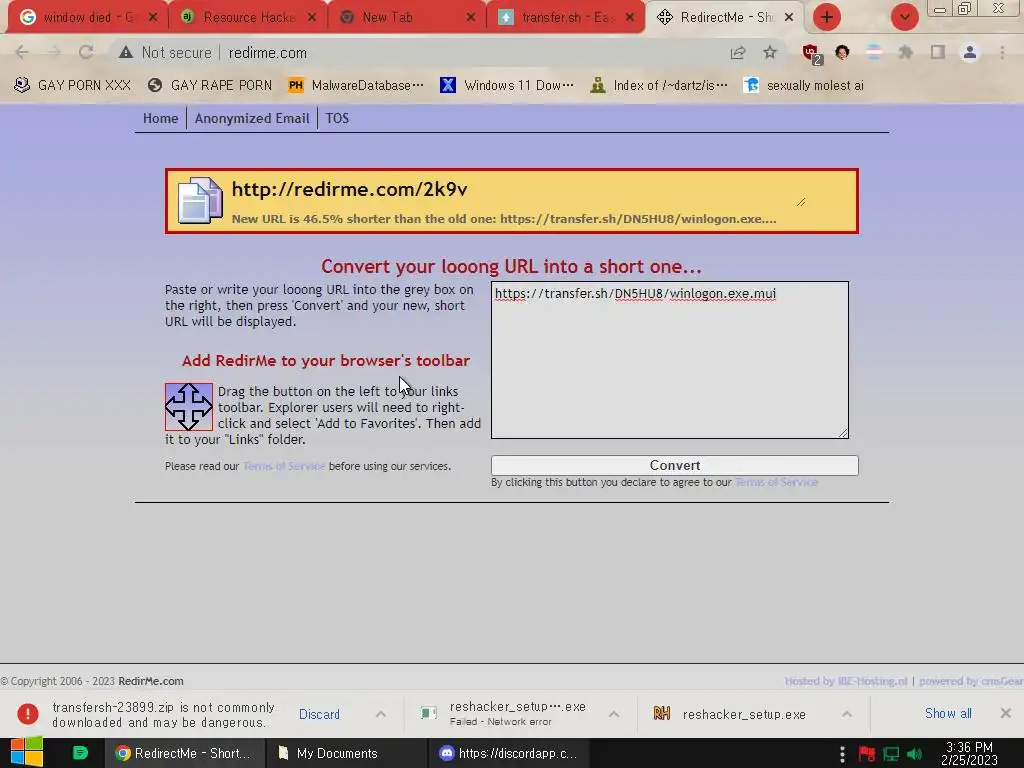Close the RedirectMe tab
This screenshot has height=768, width=1024.
[789, 18]
